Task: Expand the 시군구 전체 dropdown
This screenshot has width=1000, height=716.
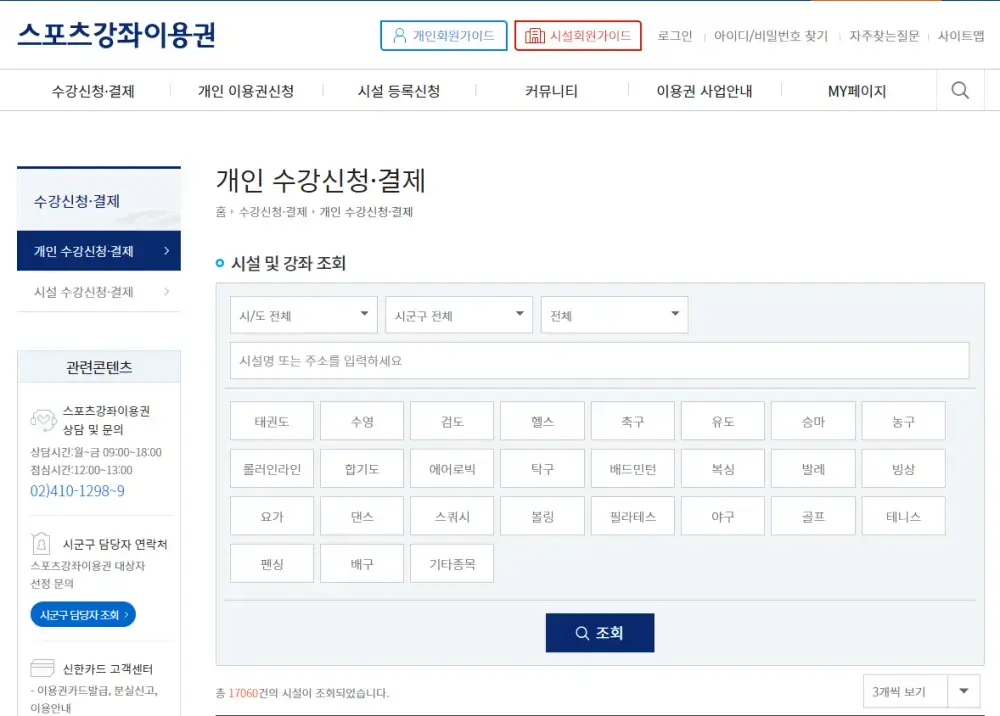Action: (458, 314)
